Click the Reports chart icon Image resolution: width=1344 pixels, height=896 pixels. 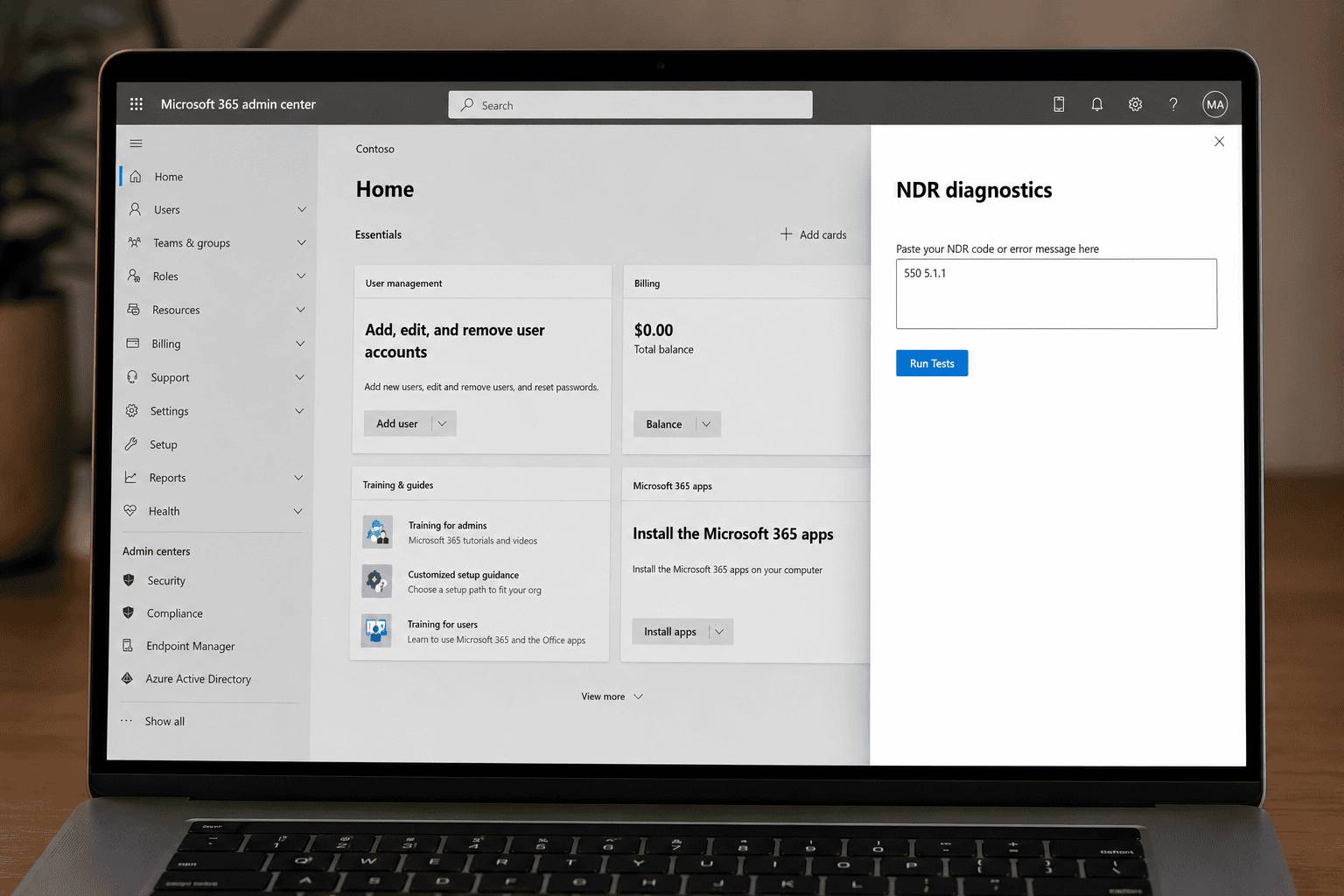(x=130, y=477)
